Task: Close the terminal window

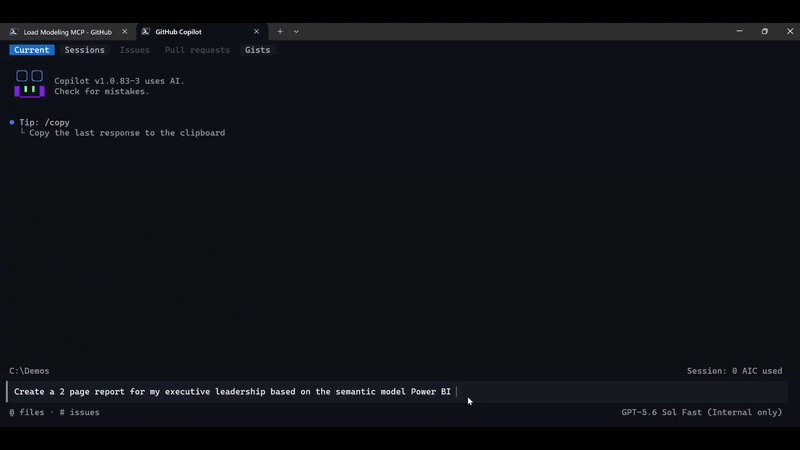Action: coord(790,31)
